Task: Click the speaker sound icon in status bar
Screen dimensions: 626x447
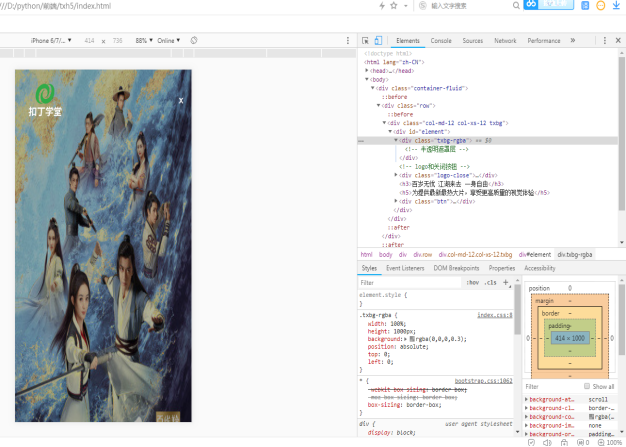Action: 547,443
